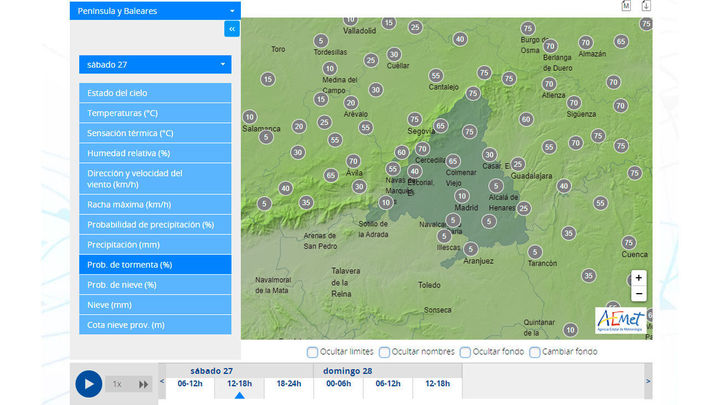Click the sábado 27 timeline day header
Image resolution: width=720 pixels, height=405 pixels.
(212, 371)
